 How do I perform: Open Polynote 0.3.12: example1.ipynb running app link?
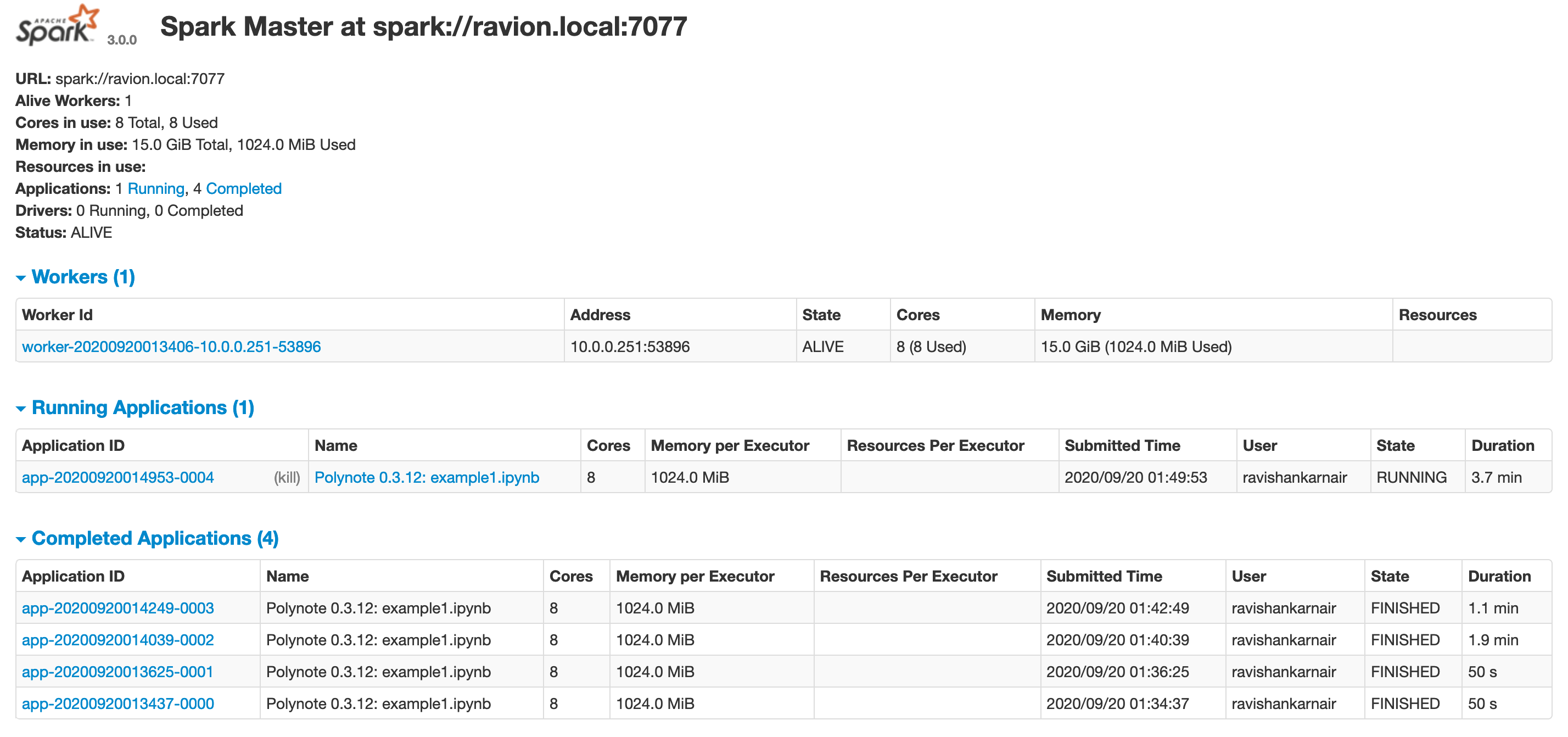[x=427, y=478]
